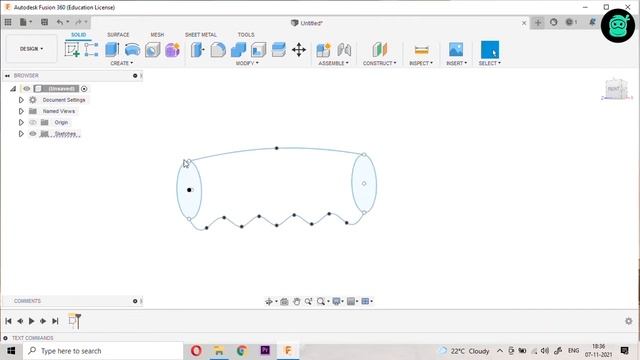Click the Offset Plane construct icon
The height and width of the screenshot is (360, 640).
click(380, 50)
